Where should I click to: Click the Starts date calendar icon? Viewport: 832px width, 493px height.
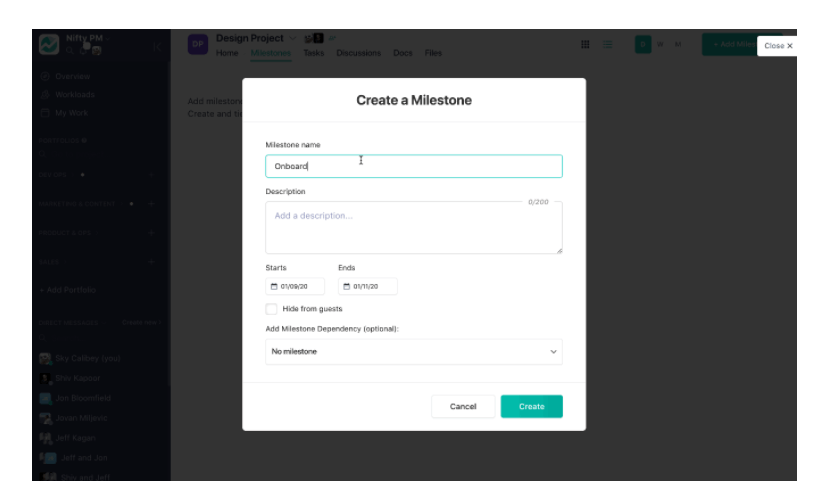click(x=274, y=287)
